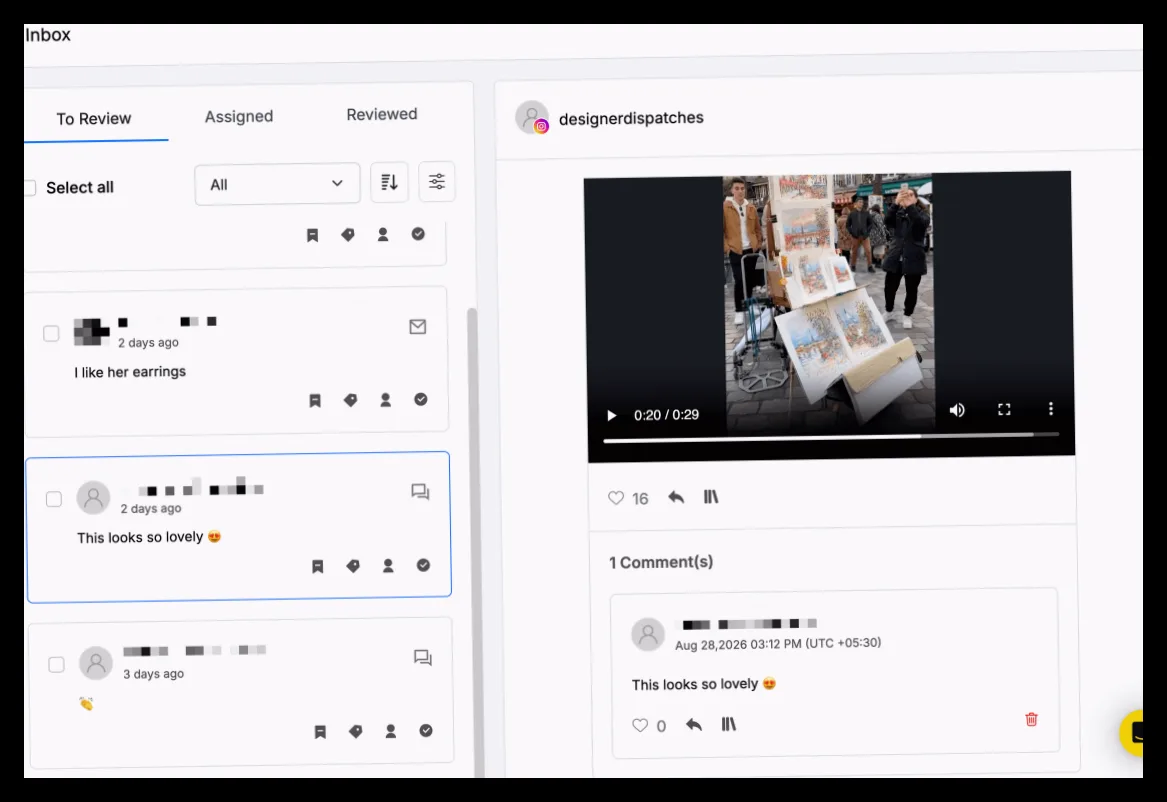Click the comment bubble icon on 'This looks so lovely' inbox item

(x=421, y=492)
